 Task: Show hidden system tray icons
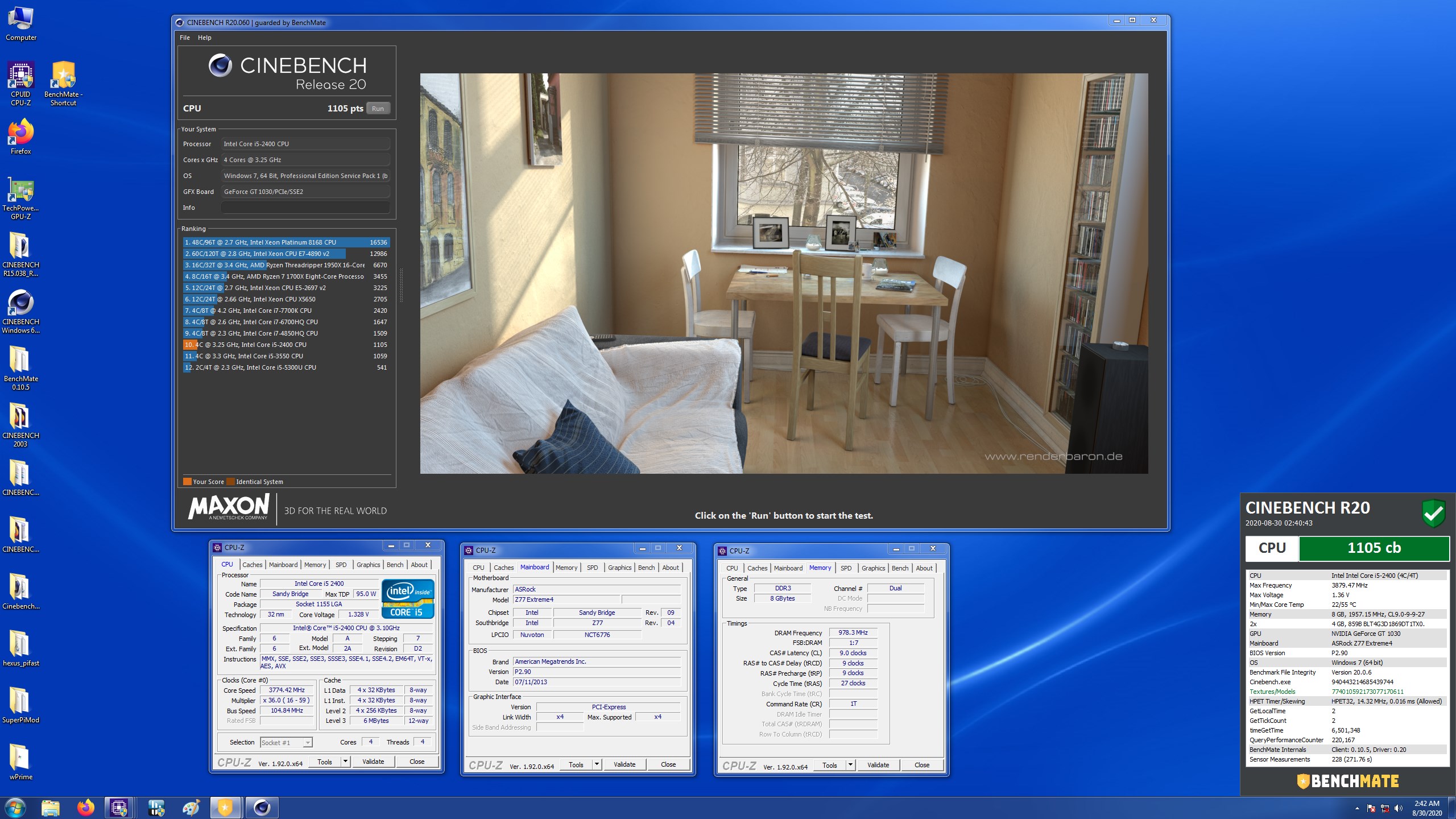(x=1357, y=808)
